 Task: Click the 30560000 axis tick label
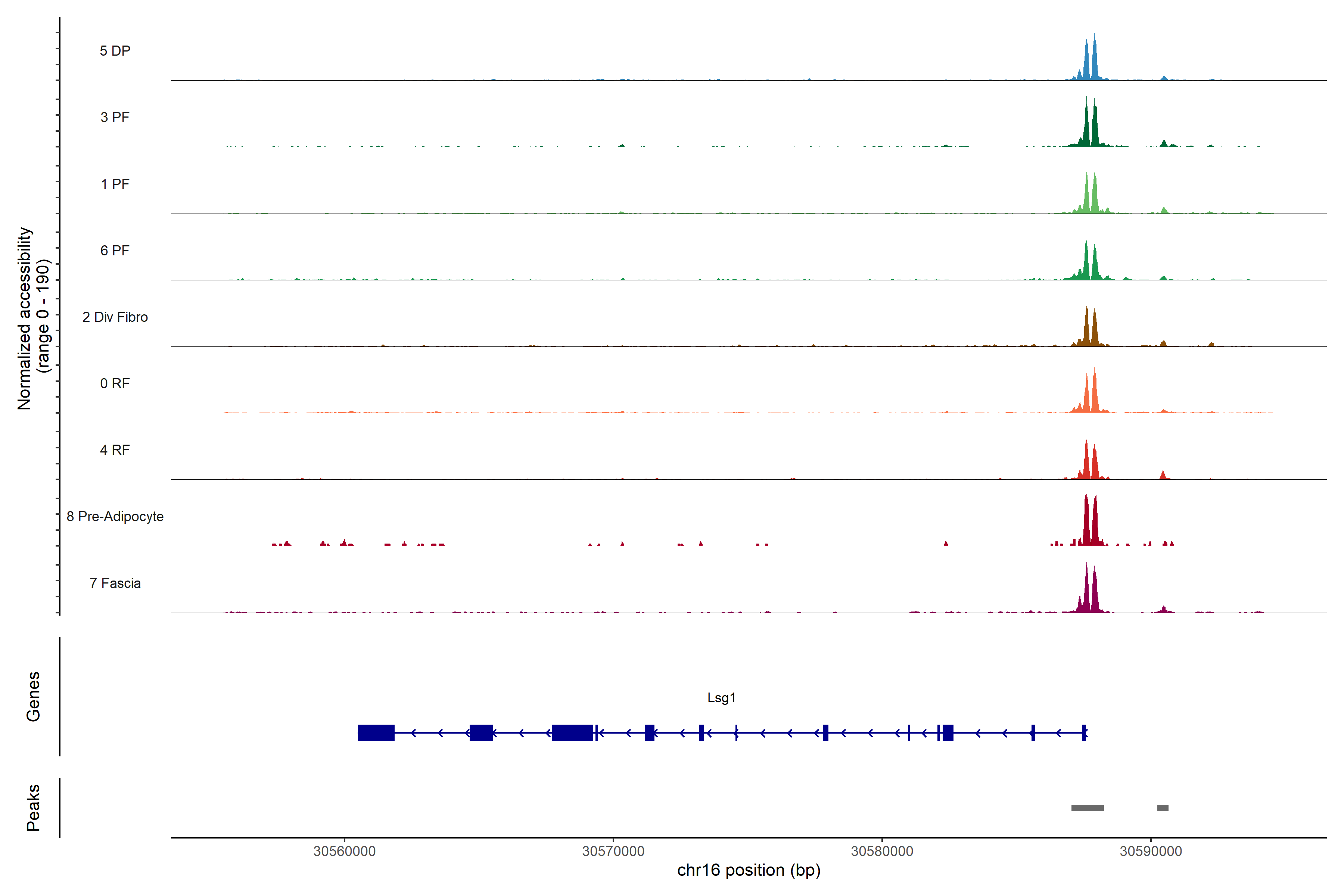pyautogui.click(x=345, y=851)
